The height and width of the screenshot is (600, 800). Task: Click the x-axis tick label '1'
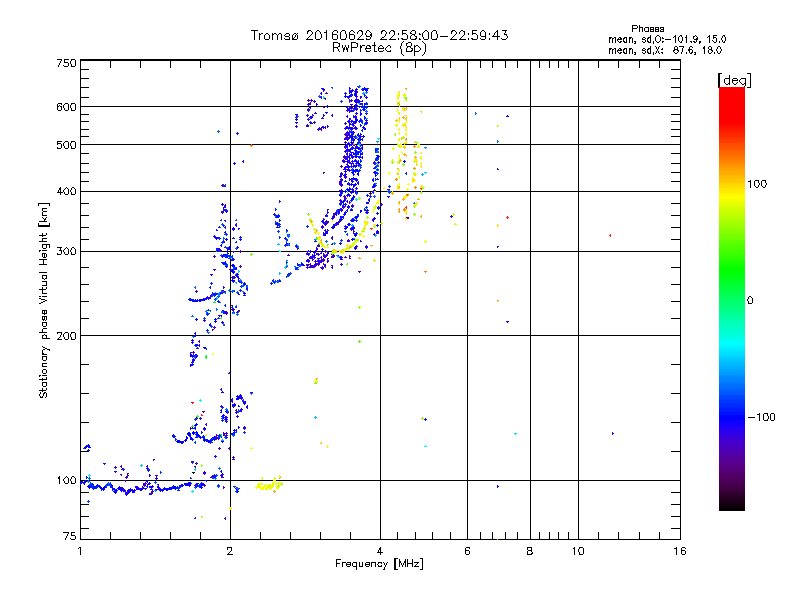[x=80, y=551]
